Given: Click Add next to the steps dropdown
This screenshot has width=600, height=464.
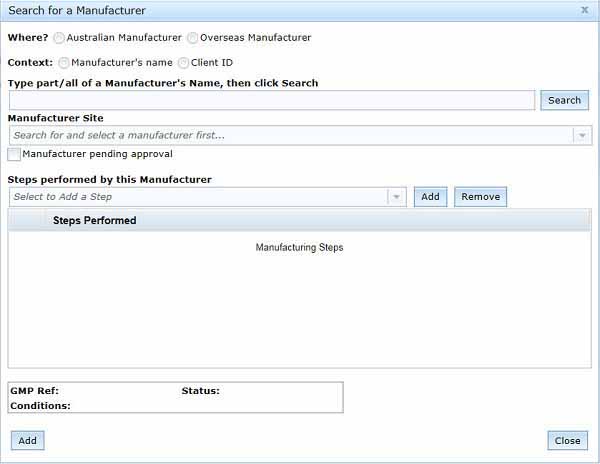Looking at the screenshot, I should tap(430, 197).
